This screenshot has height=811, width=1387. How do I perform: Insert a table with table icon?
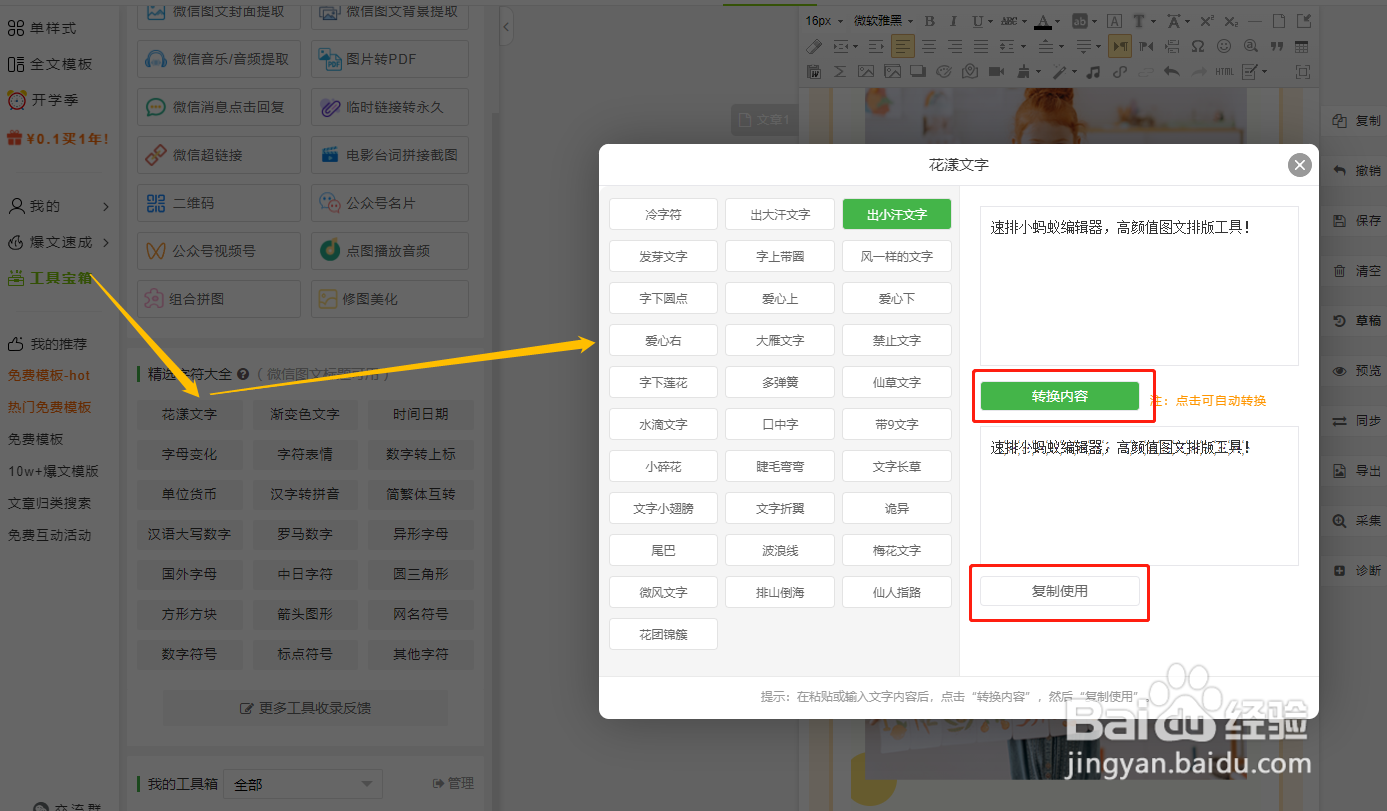pos(1301,46)
